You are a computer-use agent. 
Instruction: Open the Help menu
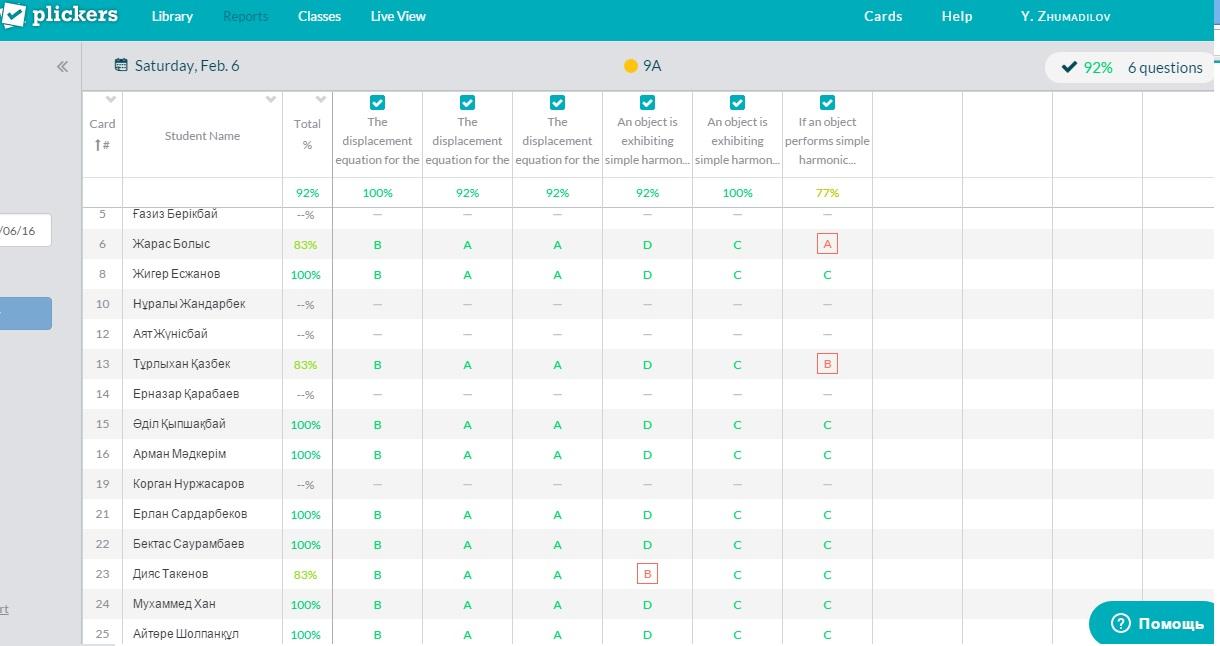pos(957,16)
